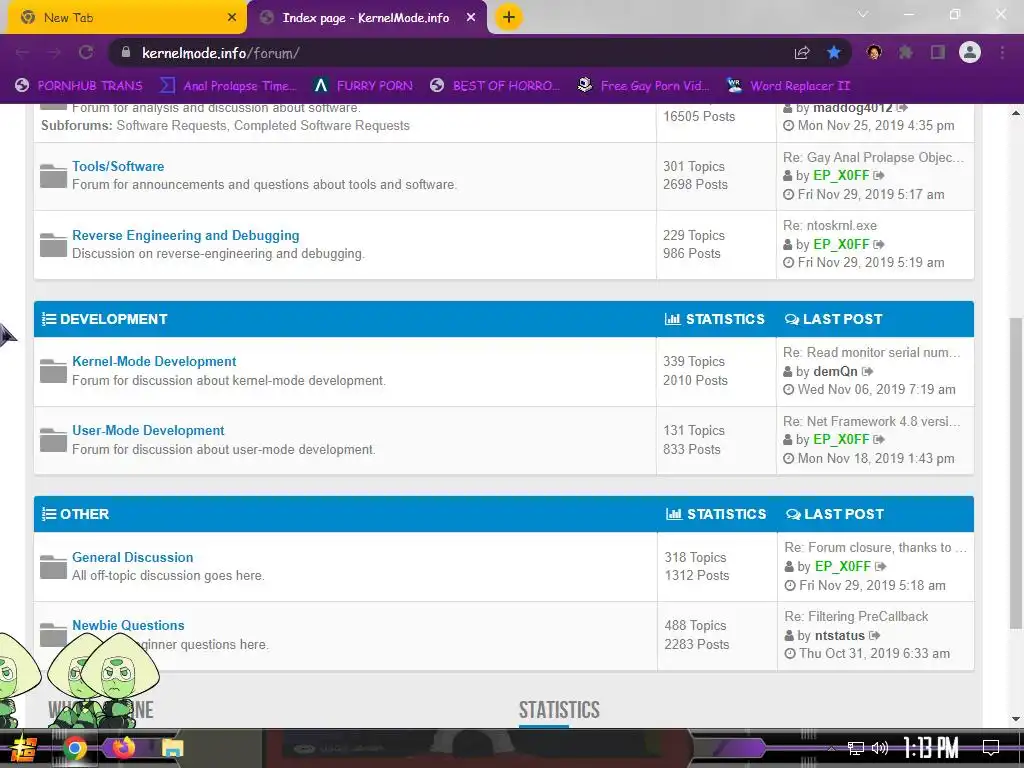Image resolution: width=1024 pixels, height=768 pixels.
Task: Open Chrome from the taskbar
Action: click(x=74, y=748)
